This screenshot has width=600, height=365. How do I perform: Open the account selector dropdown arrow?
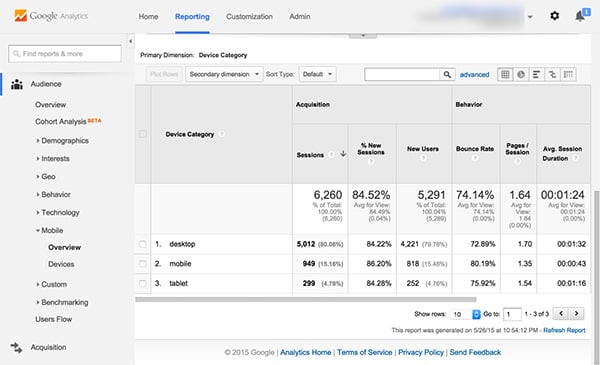(530, 17)
